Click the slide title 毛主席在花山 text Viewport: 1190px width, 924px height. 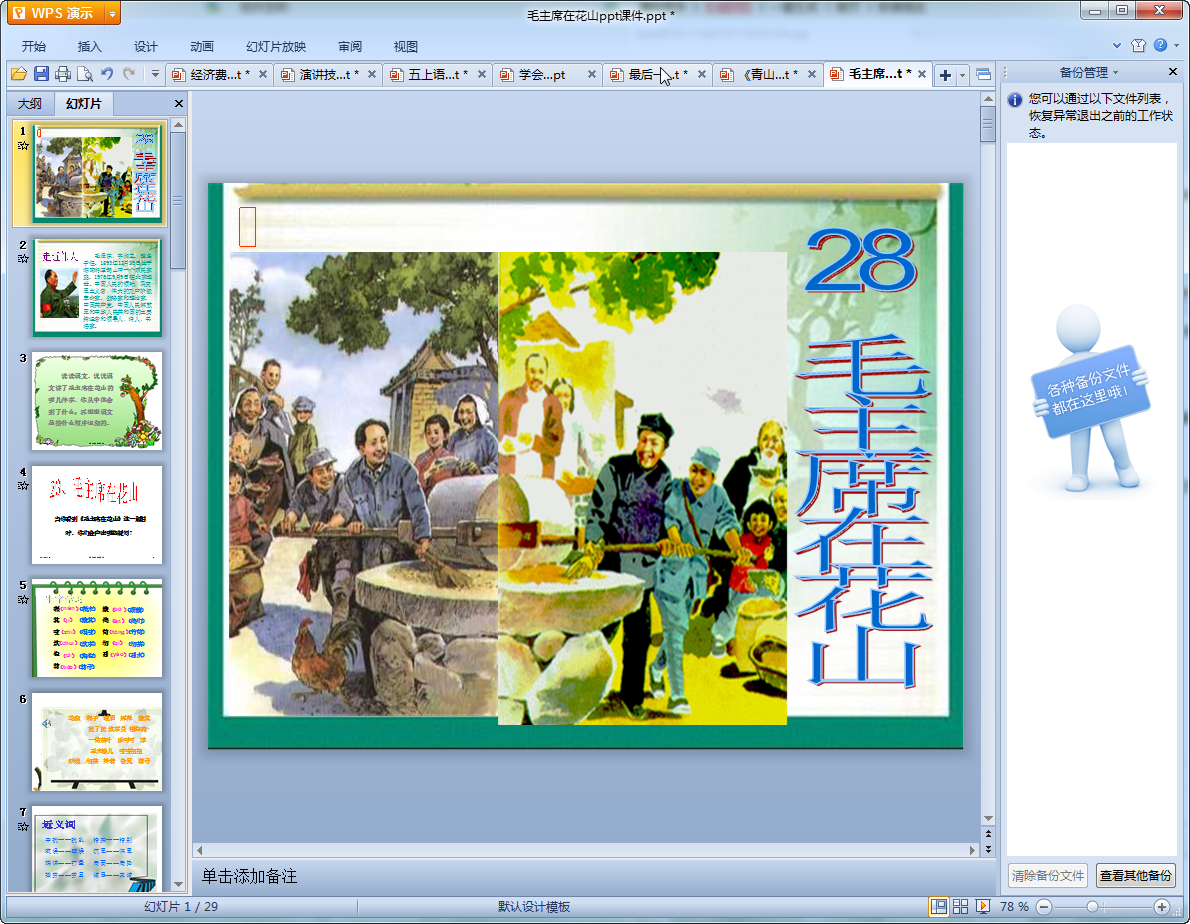(863, 512)
